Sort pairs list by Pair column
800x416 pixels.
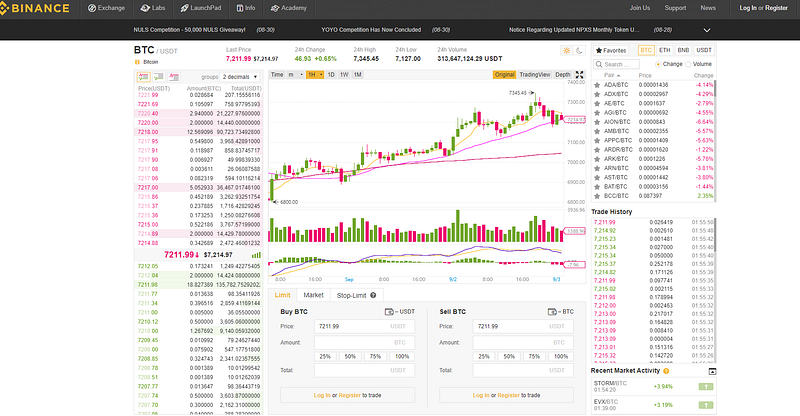point(611,76)
